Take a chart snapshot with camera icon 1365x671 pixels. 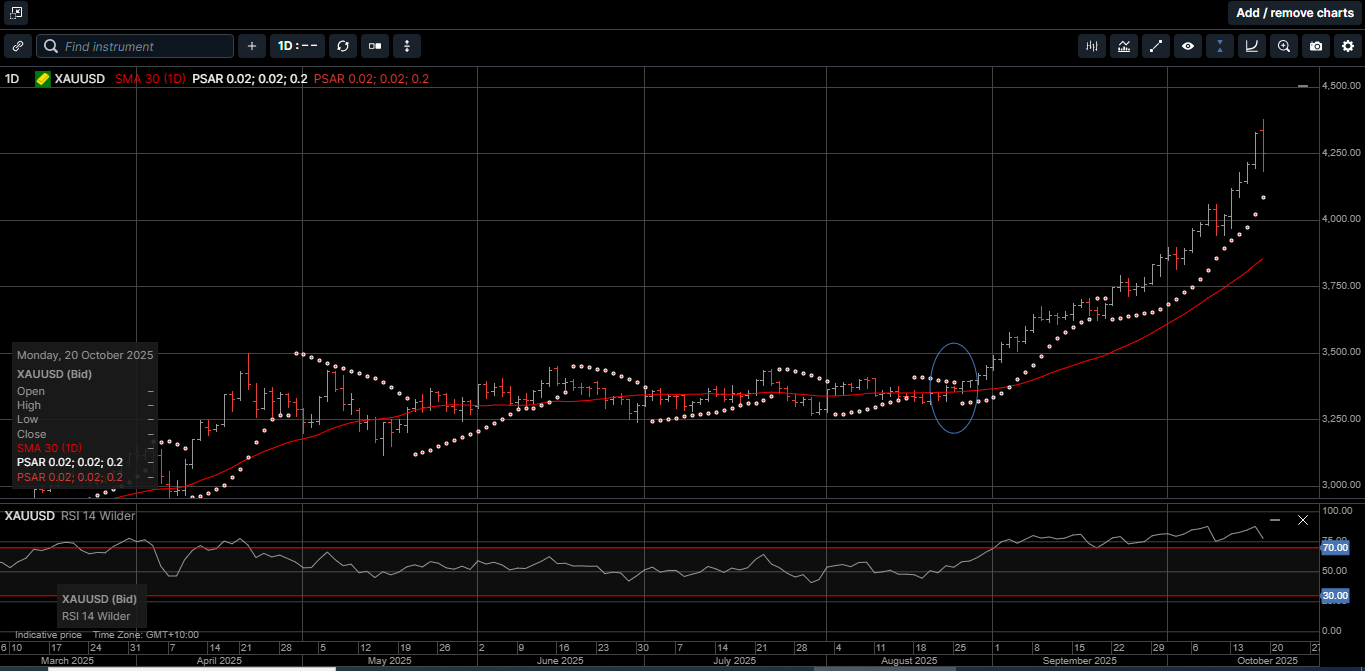click(1316, 46)
